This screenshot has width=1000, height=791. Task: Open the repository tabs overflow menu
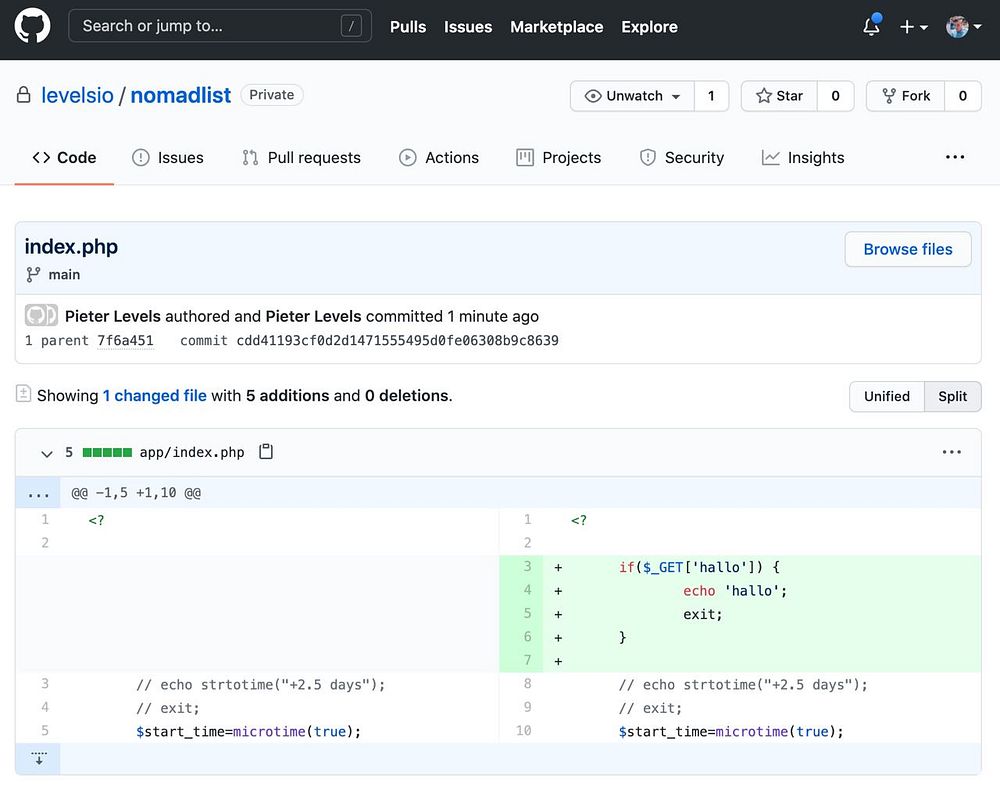pos(955,157)
